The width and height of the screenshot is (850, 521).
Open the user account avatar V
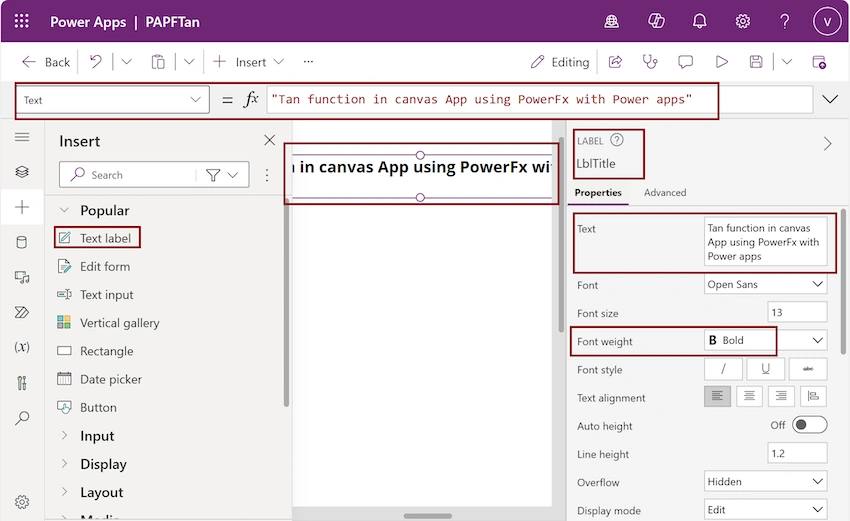(x=827, y=21)
